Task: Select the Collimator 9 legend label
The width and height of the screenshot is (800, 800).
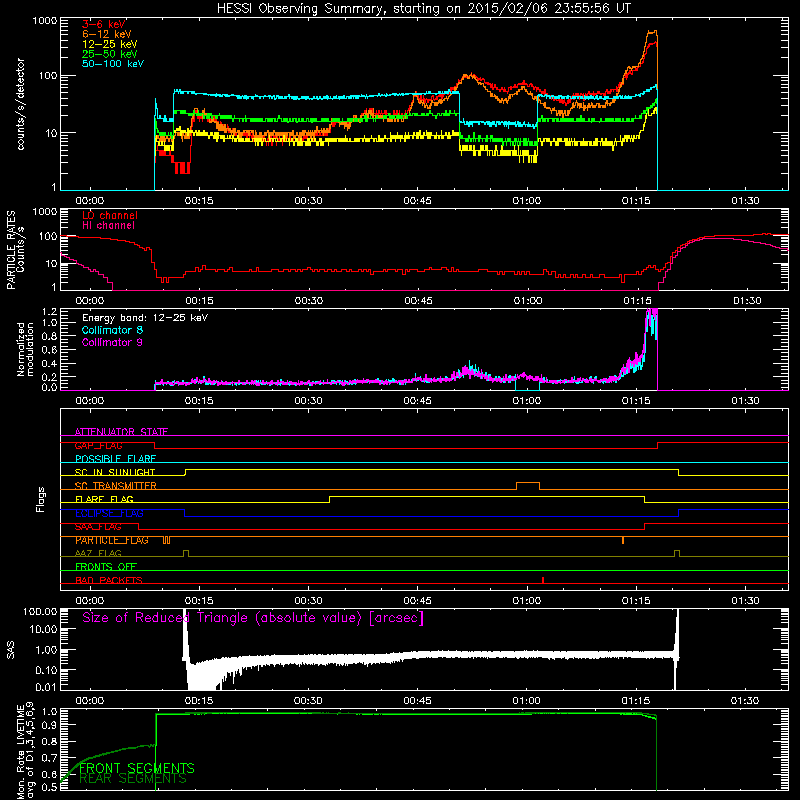Action: 112,342
